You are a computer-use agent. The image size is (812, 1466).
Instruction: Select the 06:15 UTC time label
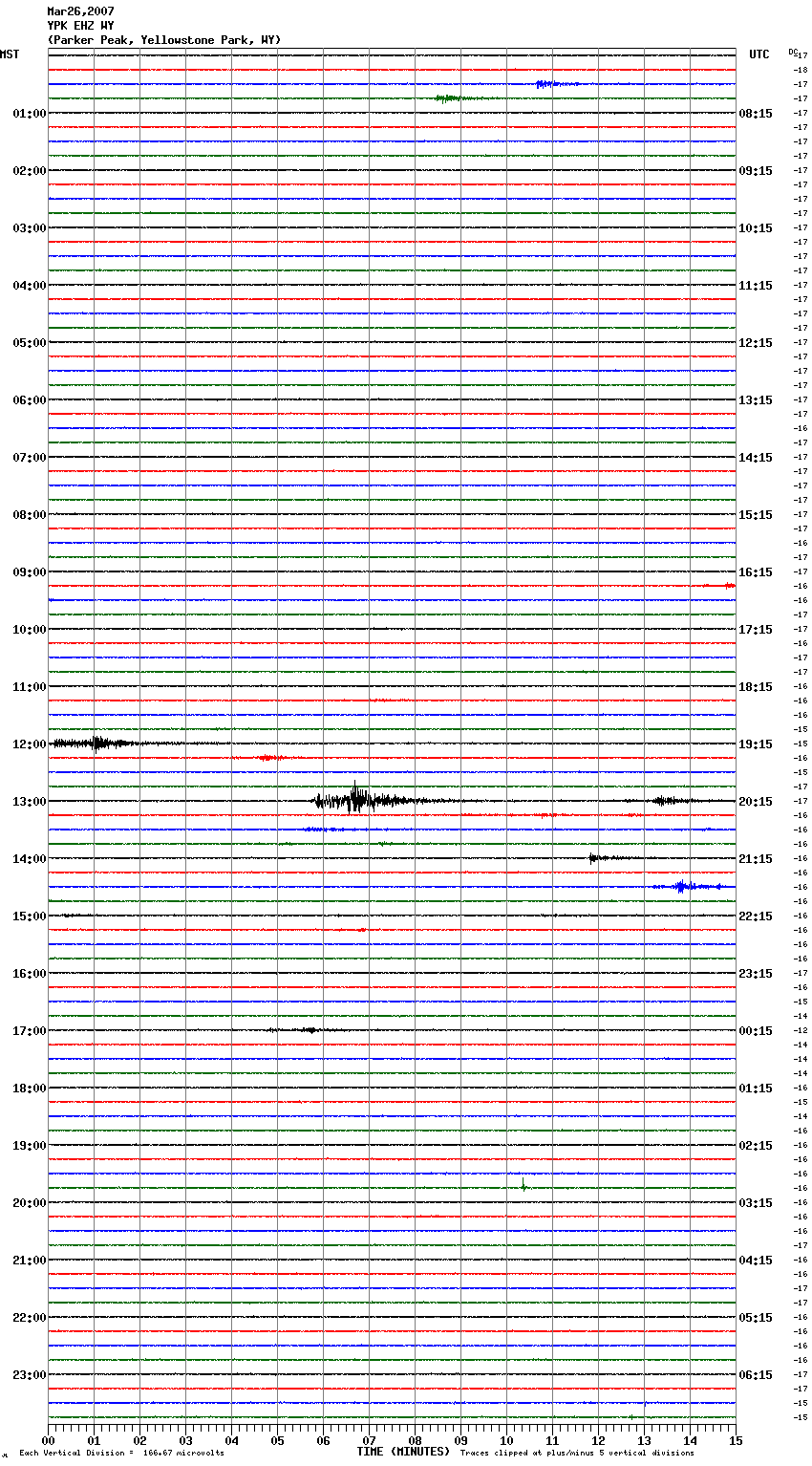756,1375
